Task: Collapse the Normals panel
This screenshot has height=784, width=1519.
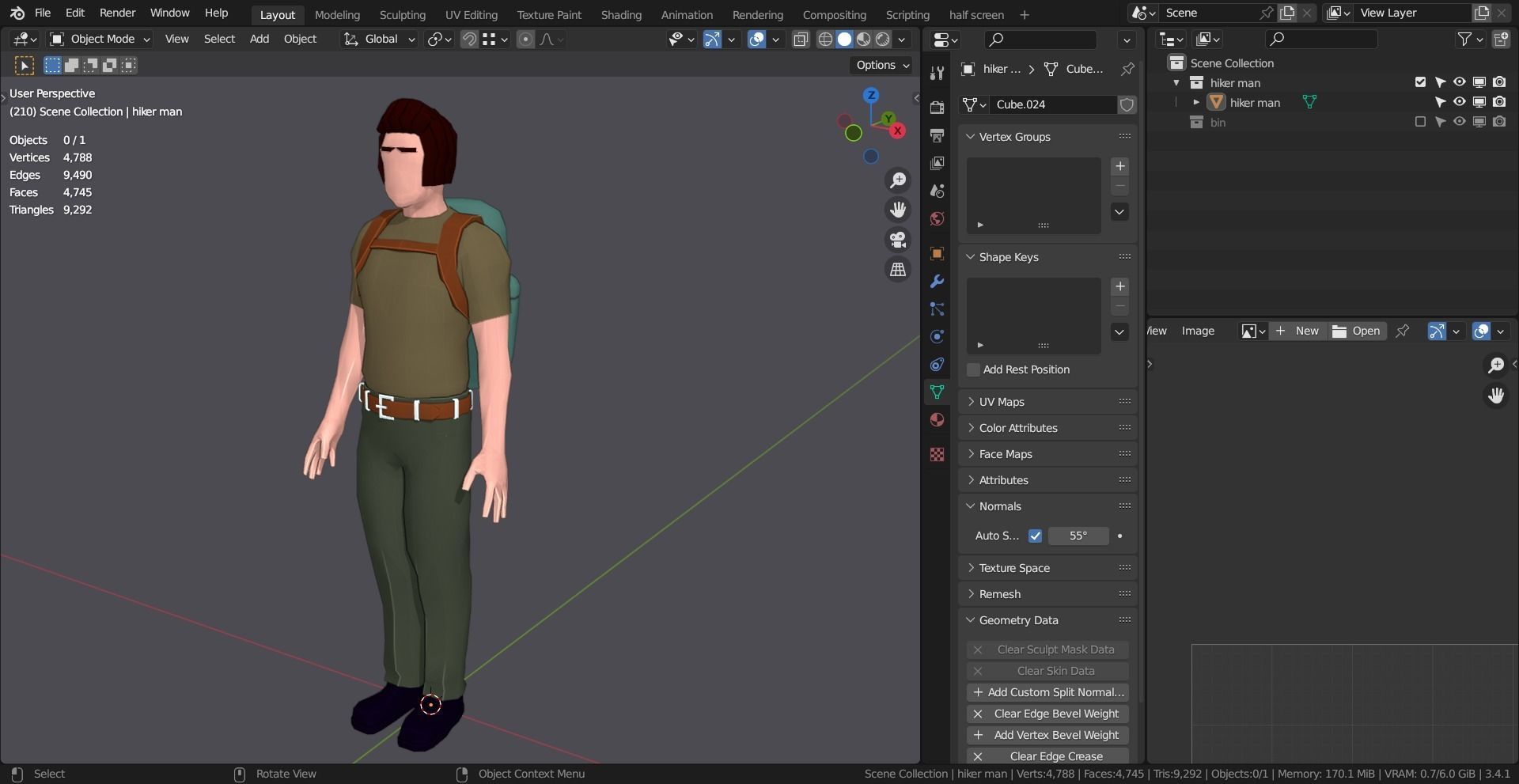Action: (1047, 506)
